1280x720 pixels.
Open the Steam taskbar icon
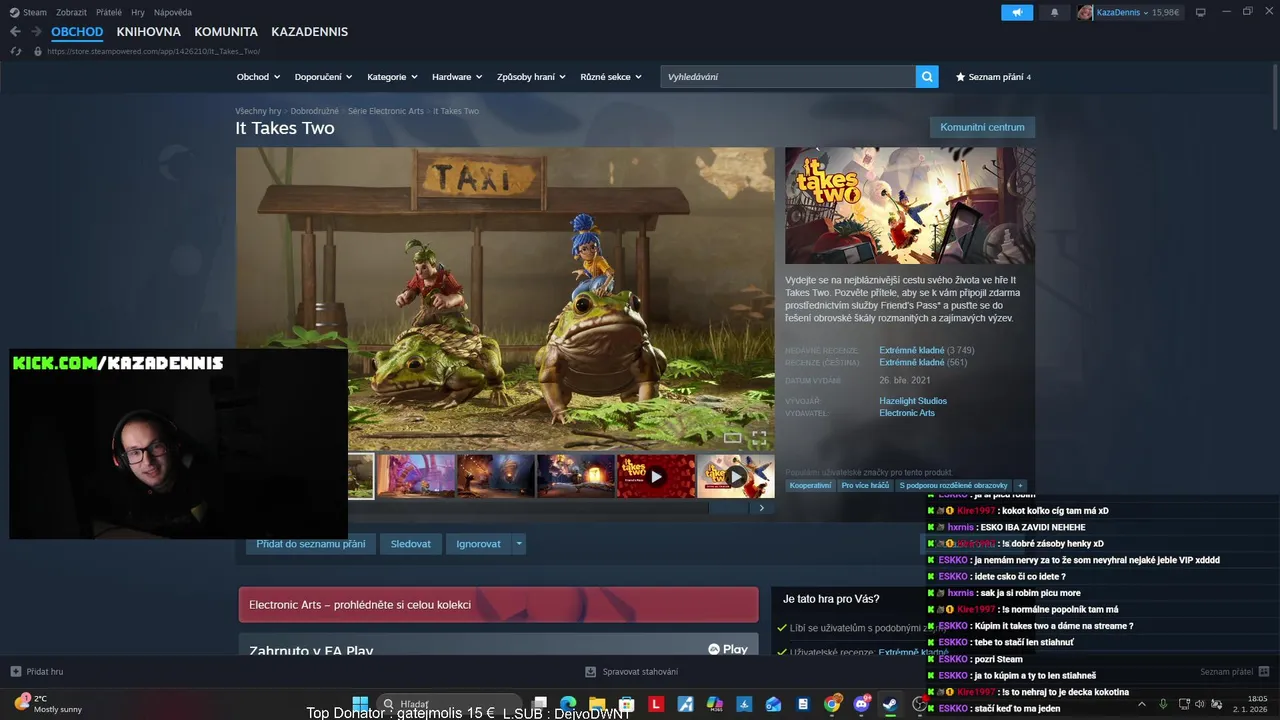[889, 704]
